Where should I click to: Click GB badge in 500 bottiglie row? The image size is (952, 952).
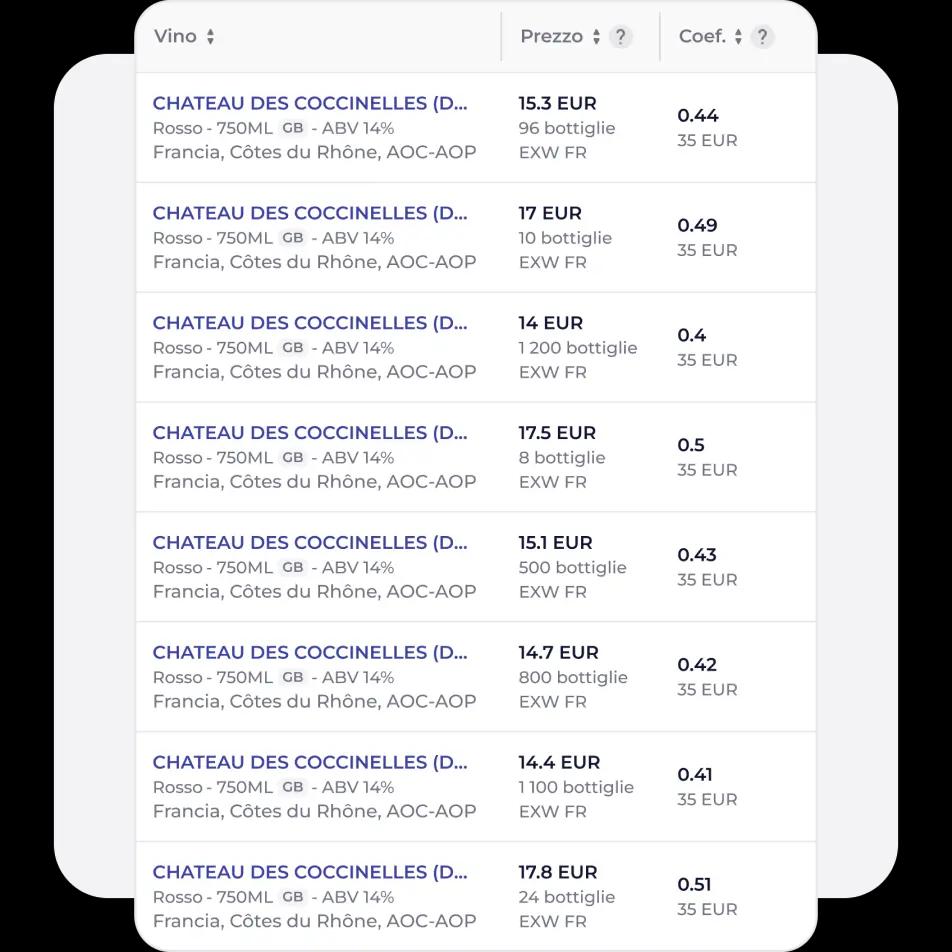pyautogui.click(x=293, y=568)
